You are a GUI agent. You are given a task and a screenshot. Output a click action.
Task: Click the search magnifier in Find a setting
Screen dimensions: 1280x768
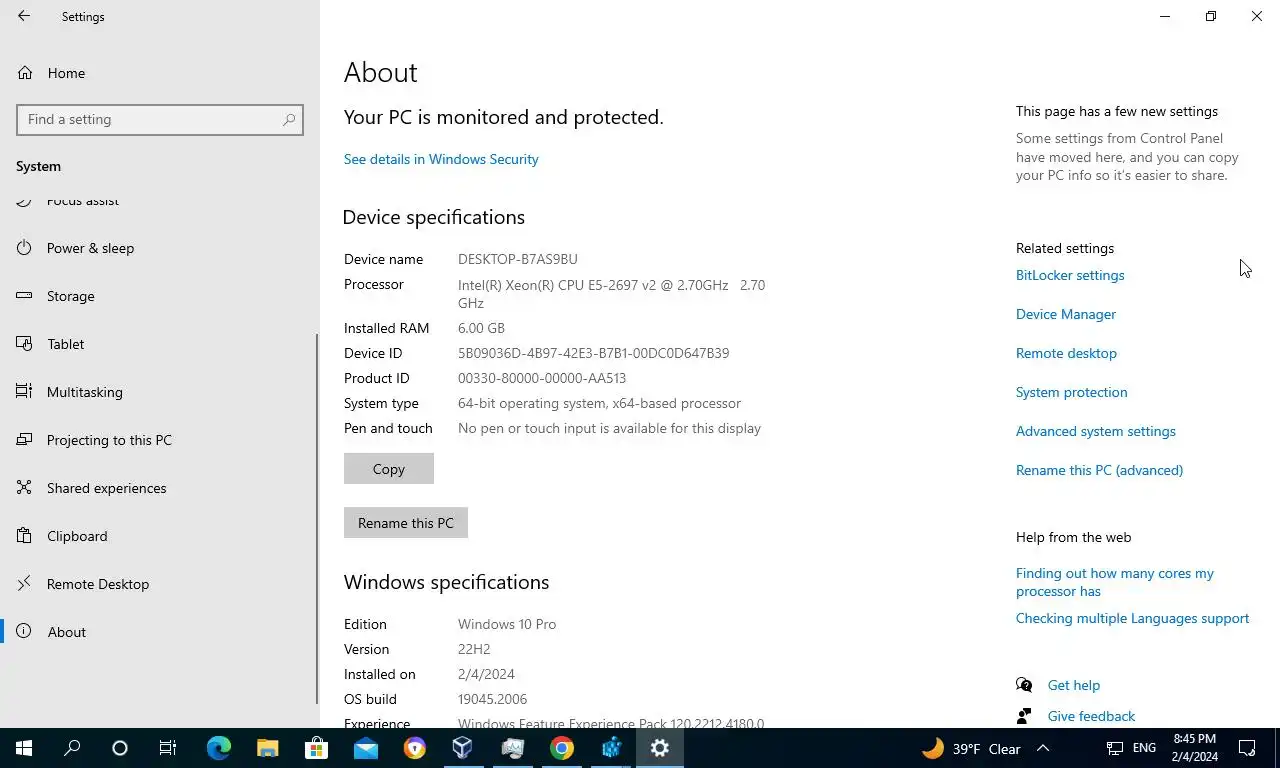[289, 119]
